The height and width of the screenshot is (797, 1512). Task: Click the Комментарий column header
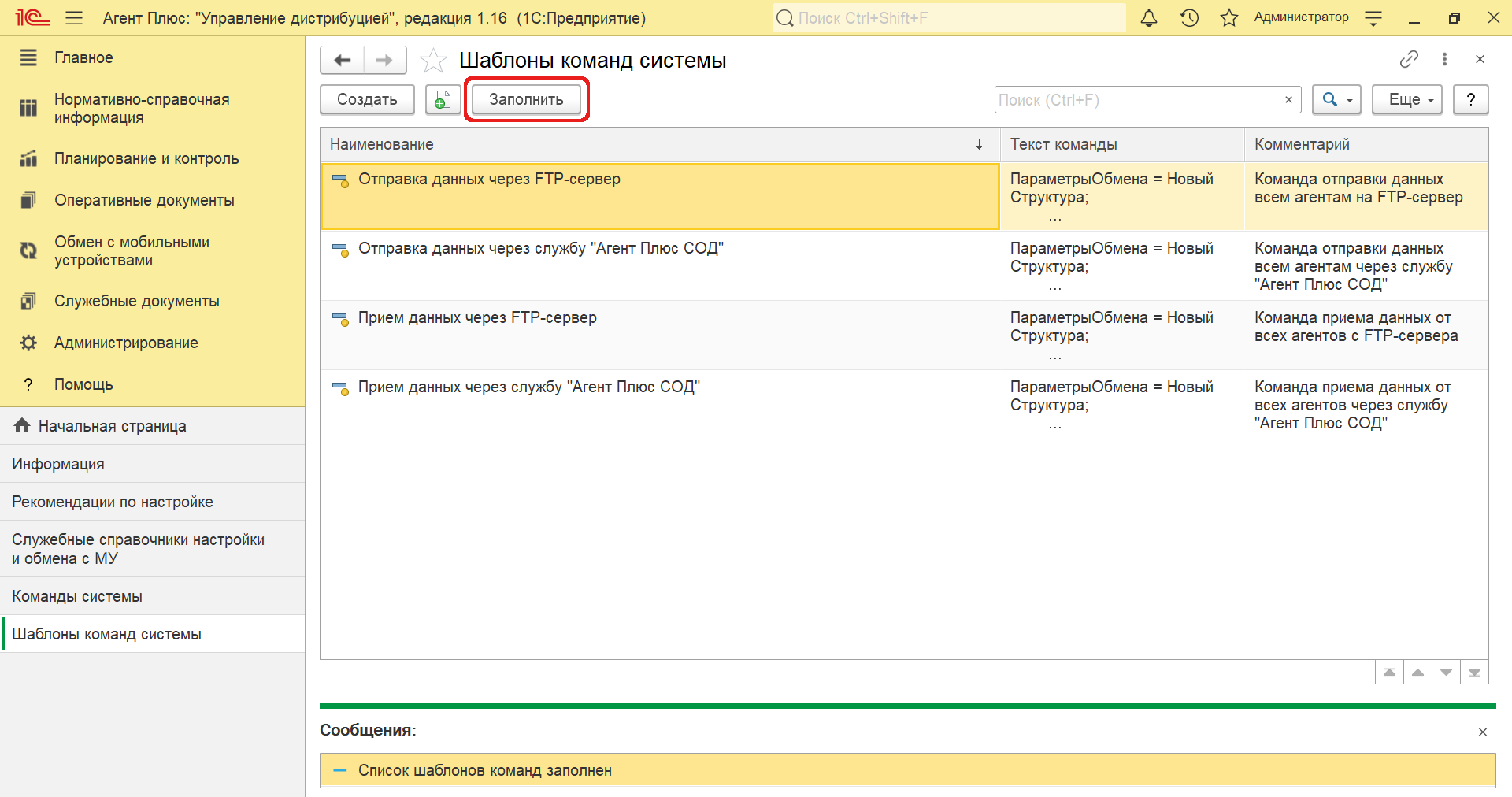pos(1366,144)
